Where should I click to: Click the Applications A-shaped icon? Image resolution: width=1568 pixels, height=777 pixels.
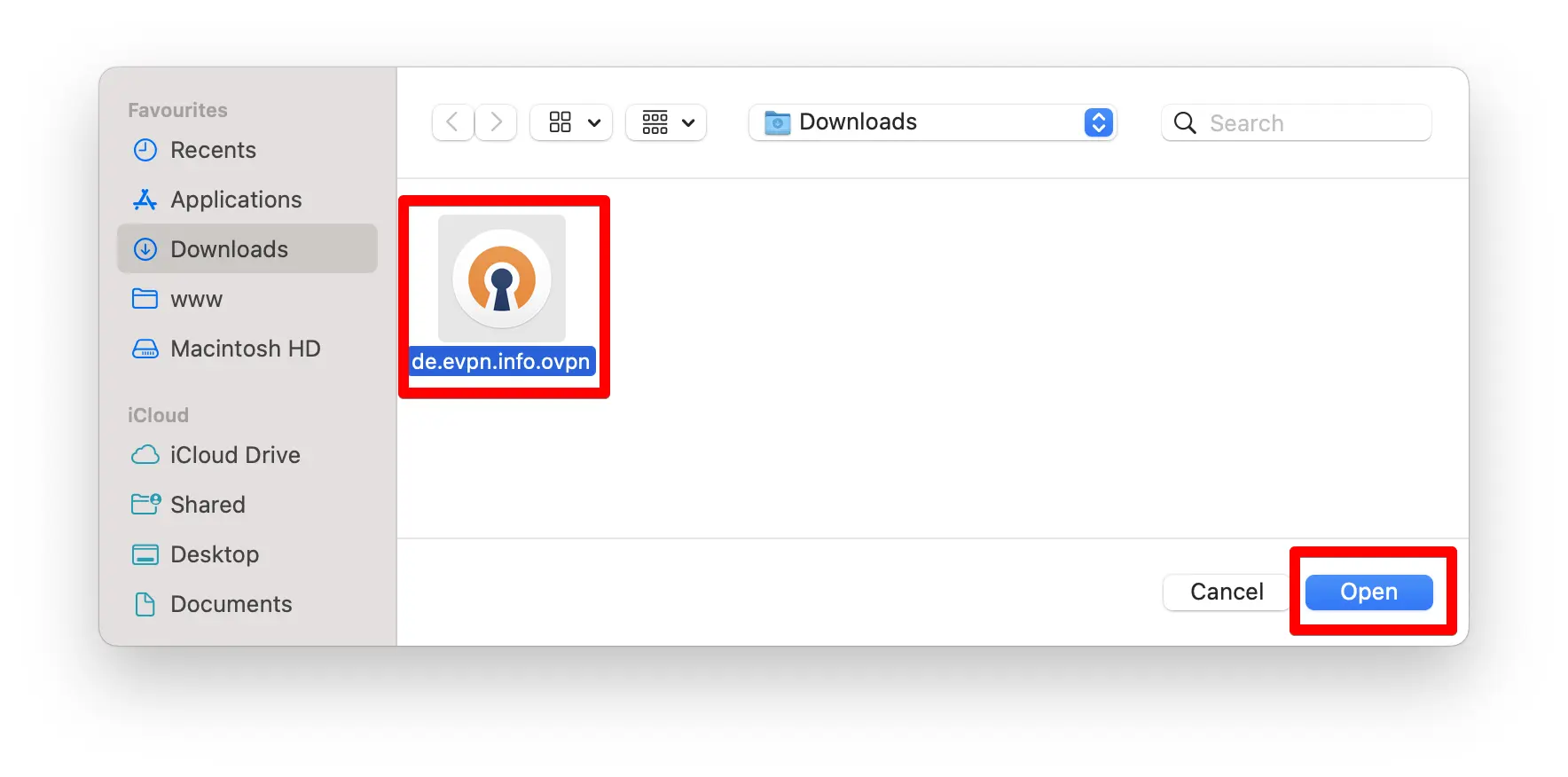[145, 200]
